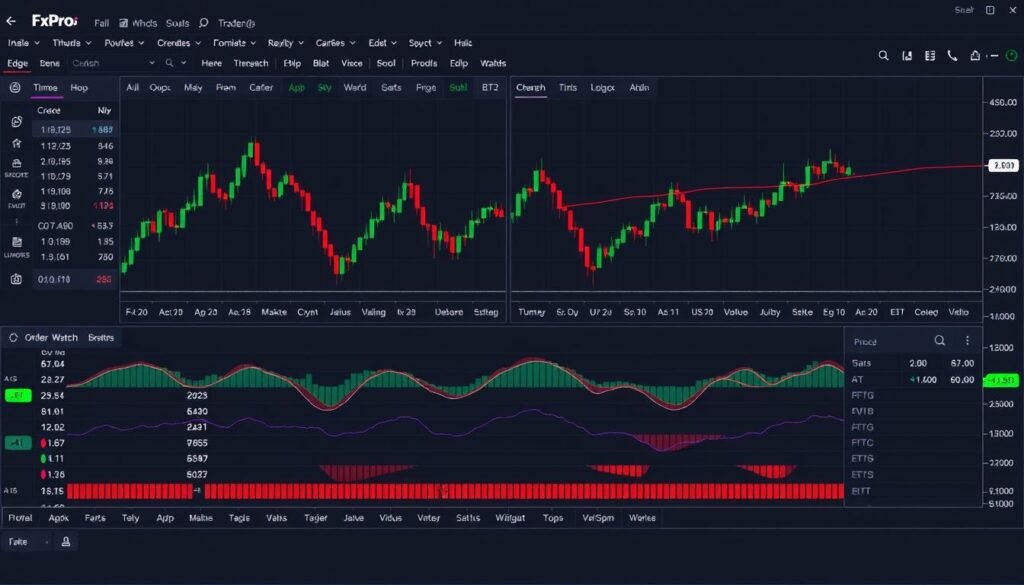
Task: Click the Here link in the top bar
Action: (212, 63)
